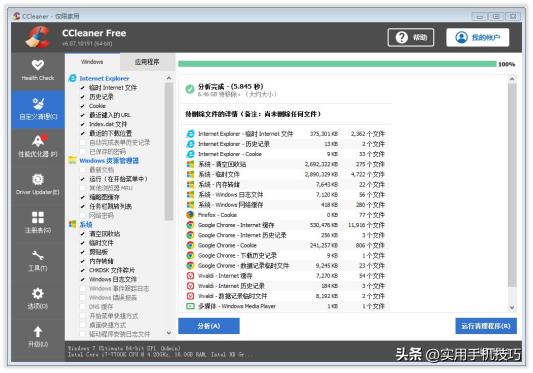
Task: Click the Firefox icon in the Cookie row
Action: coord(190,215)
